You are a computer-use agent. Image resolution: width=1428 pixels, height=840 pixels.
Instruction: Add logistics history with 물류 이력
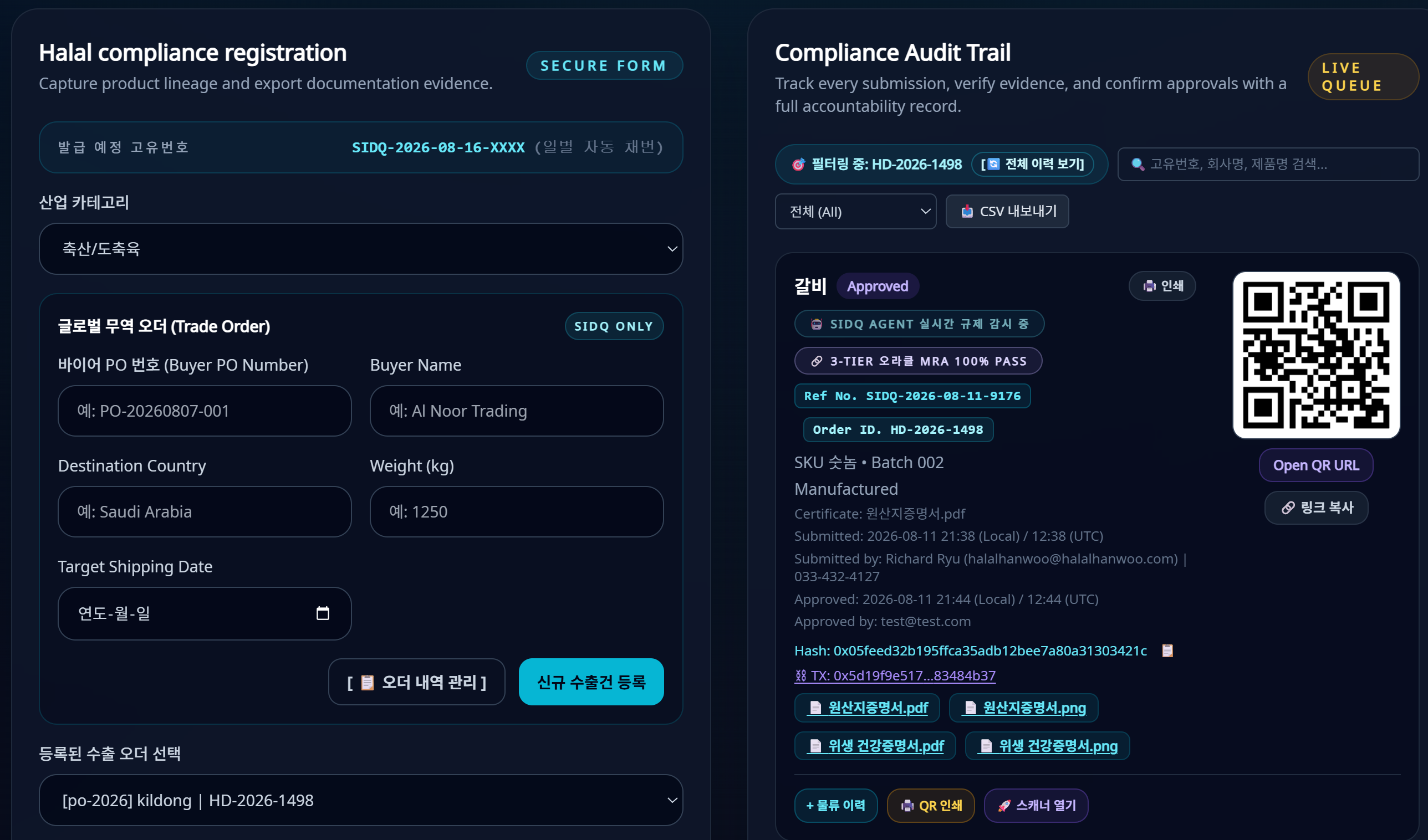pyautogui.click(x=836, y=806)
